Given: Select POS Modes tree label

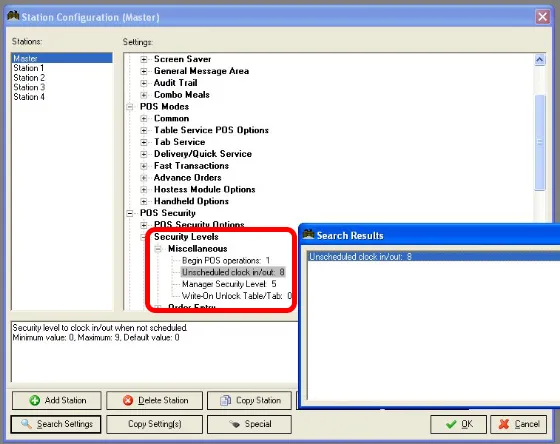Looking at the screenshot, I should click(x=164, y=106).
